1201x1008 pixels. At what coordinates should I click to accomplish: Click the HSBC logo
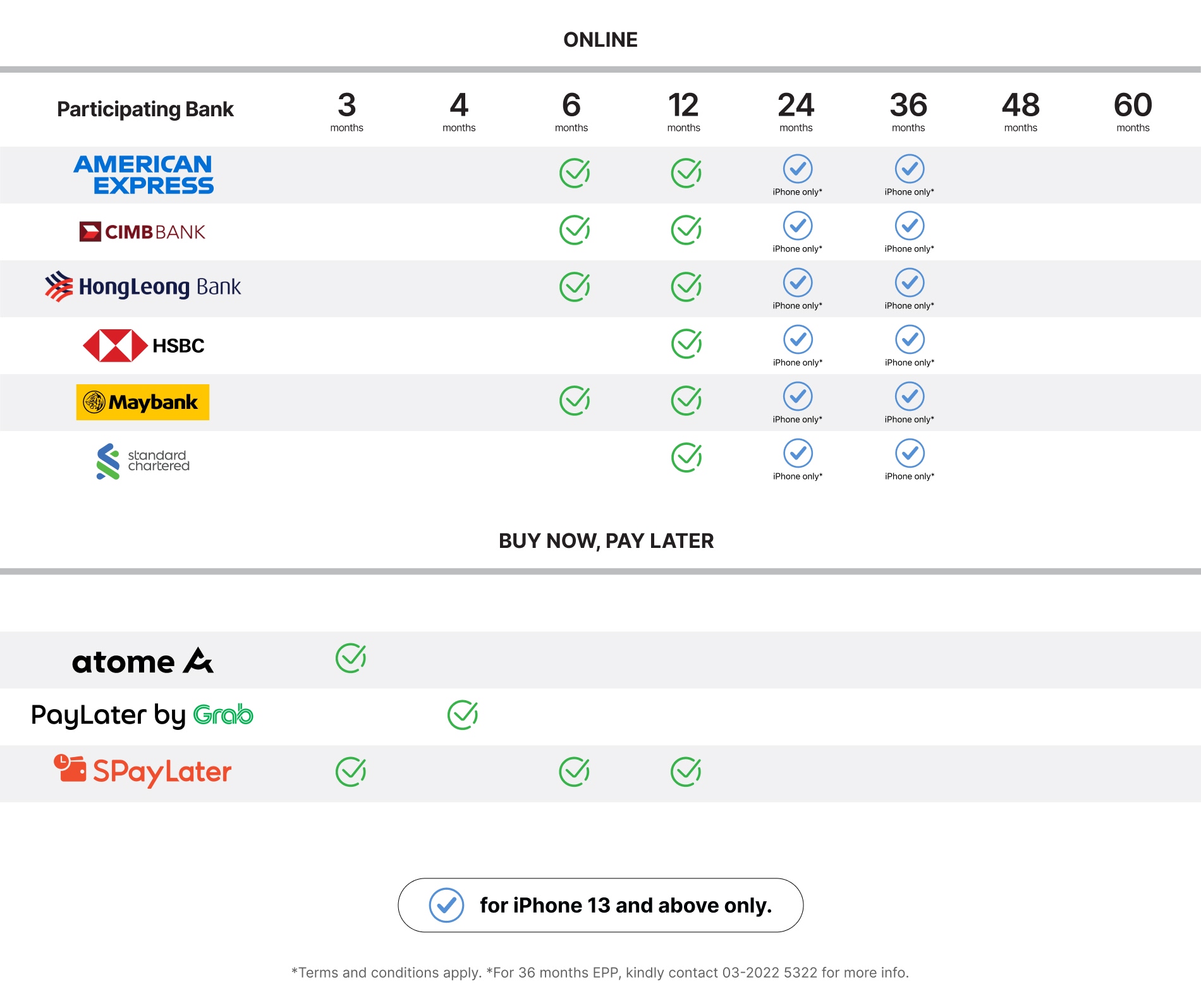tap(144, 345)
